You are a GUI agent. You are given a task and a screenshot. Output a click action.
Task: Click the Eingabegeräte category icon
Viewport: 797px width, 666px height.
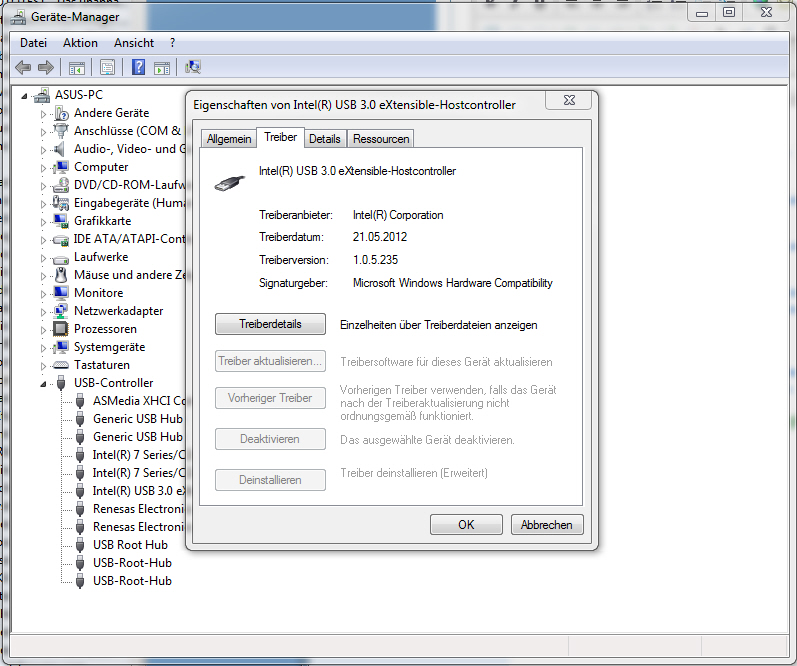coord(61,203)
